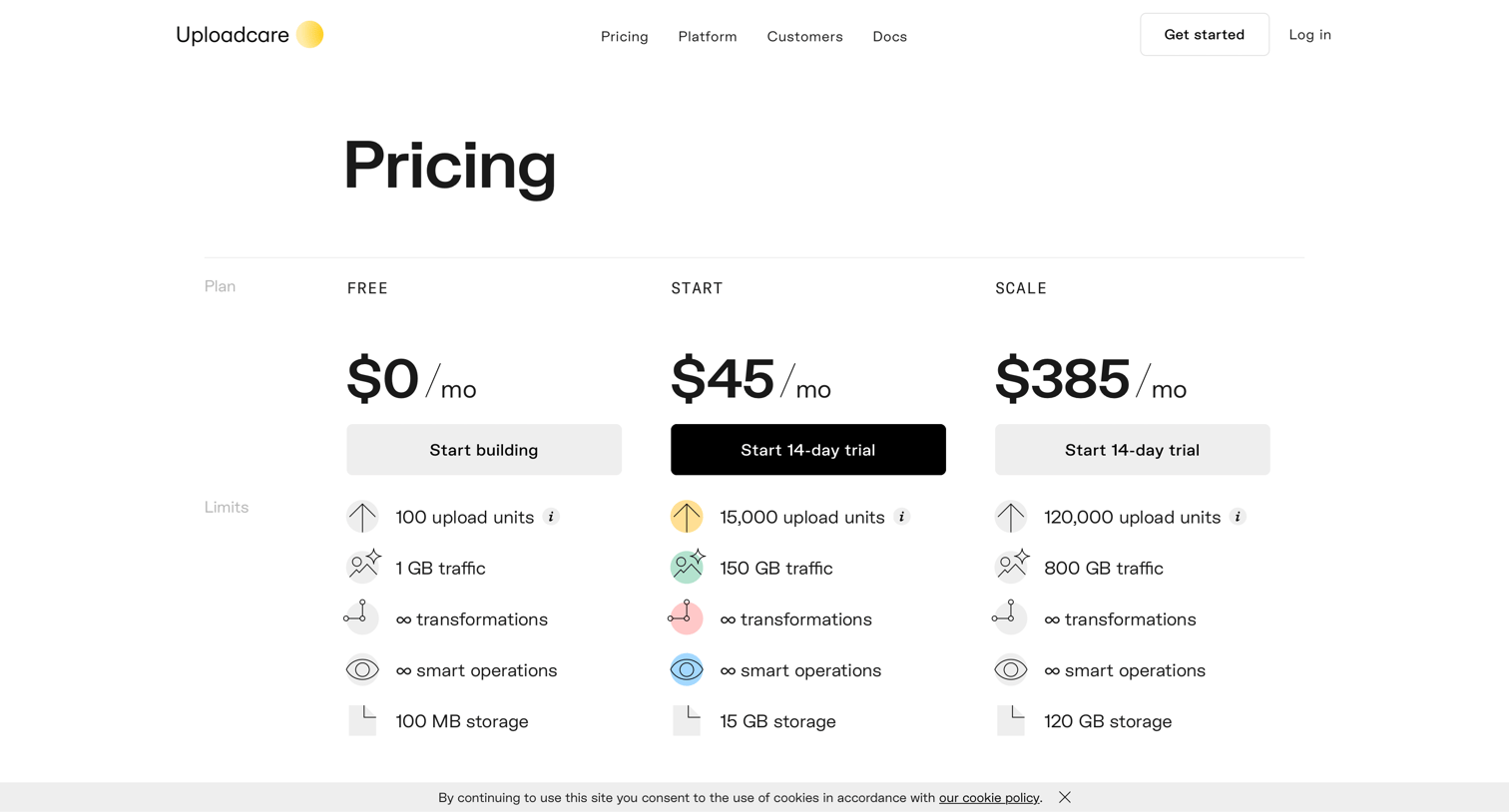Click eye icon for Free smart operations
The height and width of the screenshot is (812, 1509).
pyautogui.click(x=362, y=669)
